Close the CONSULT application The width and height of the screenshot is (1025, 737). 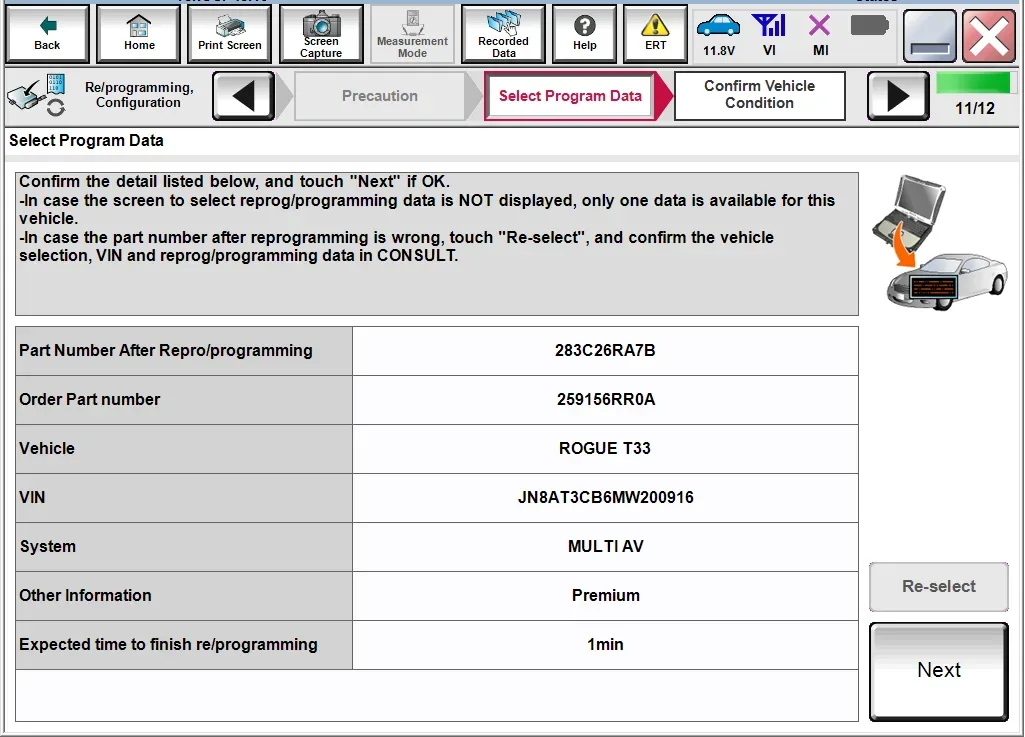tap(989, 36)
